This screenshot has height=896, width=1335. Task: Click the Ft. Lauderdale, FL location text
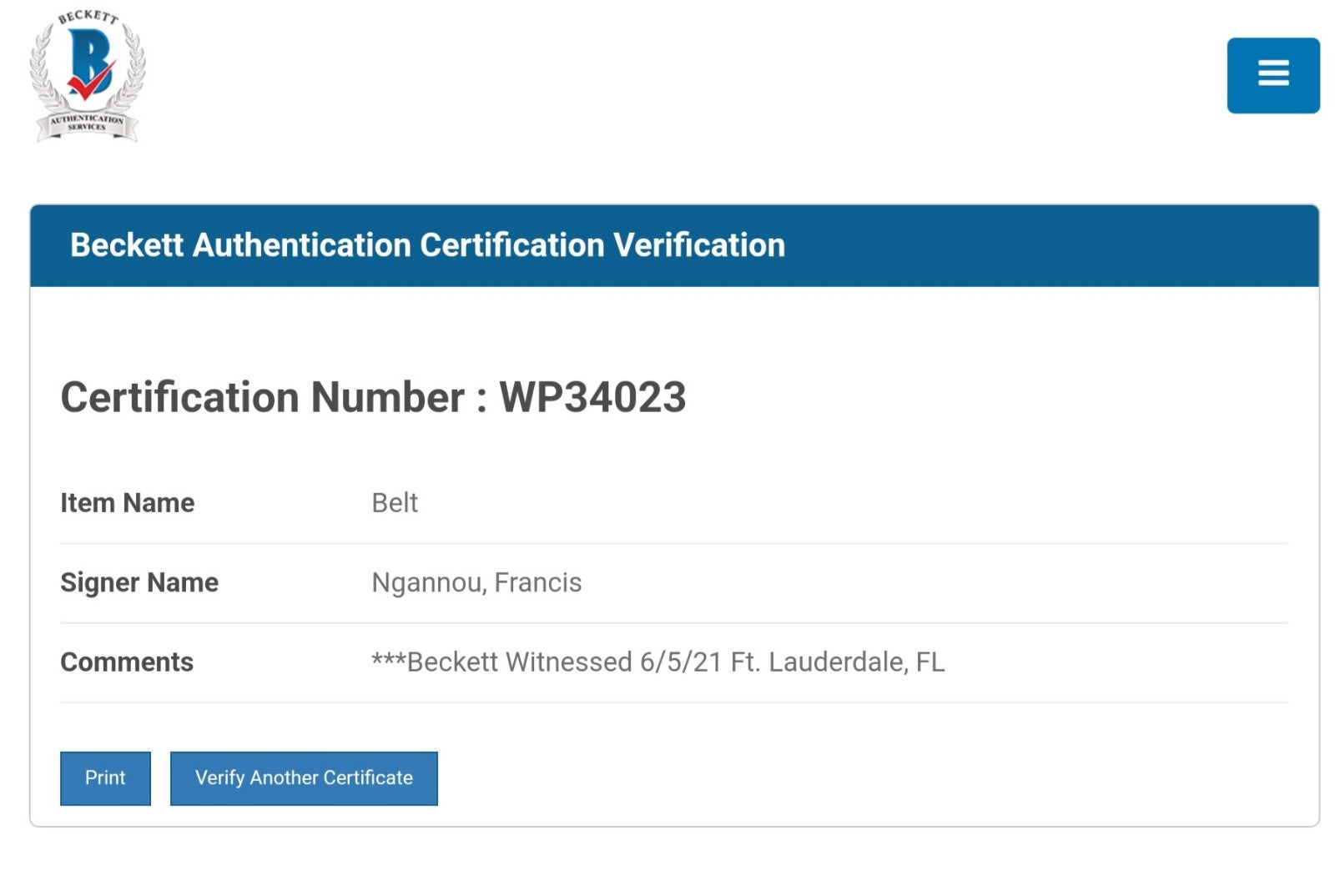tap(838, 662)
